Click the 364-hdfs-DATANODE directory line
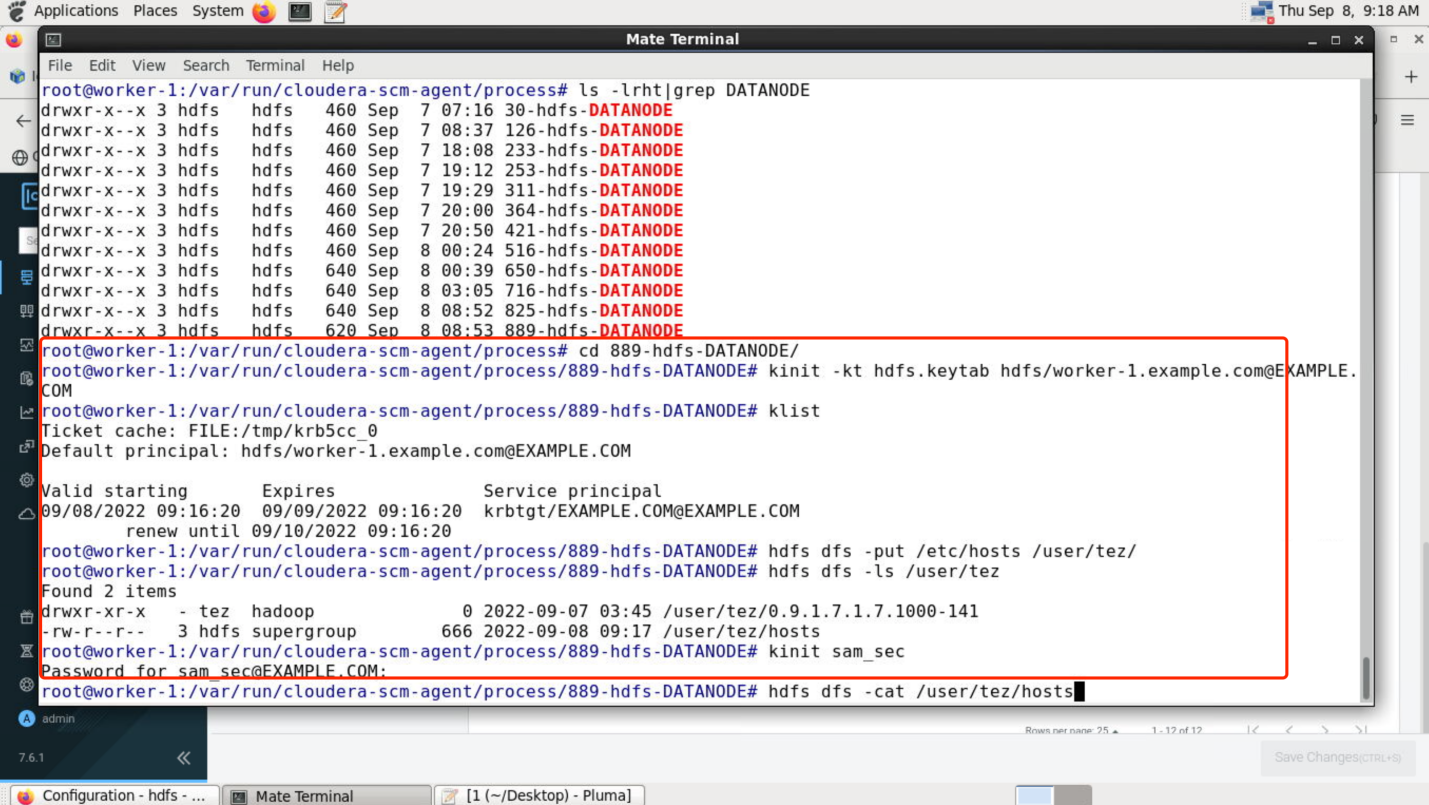 tap(361, 210)
